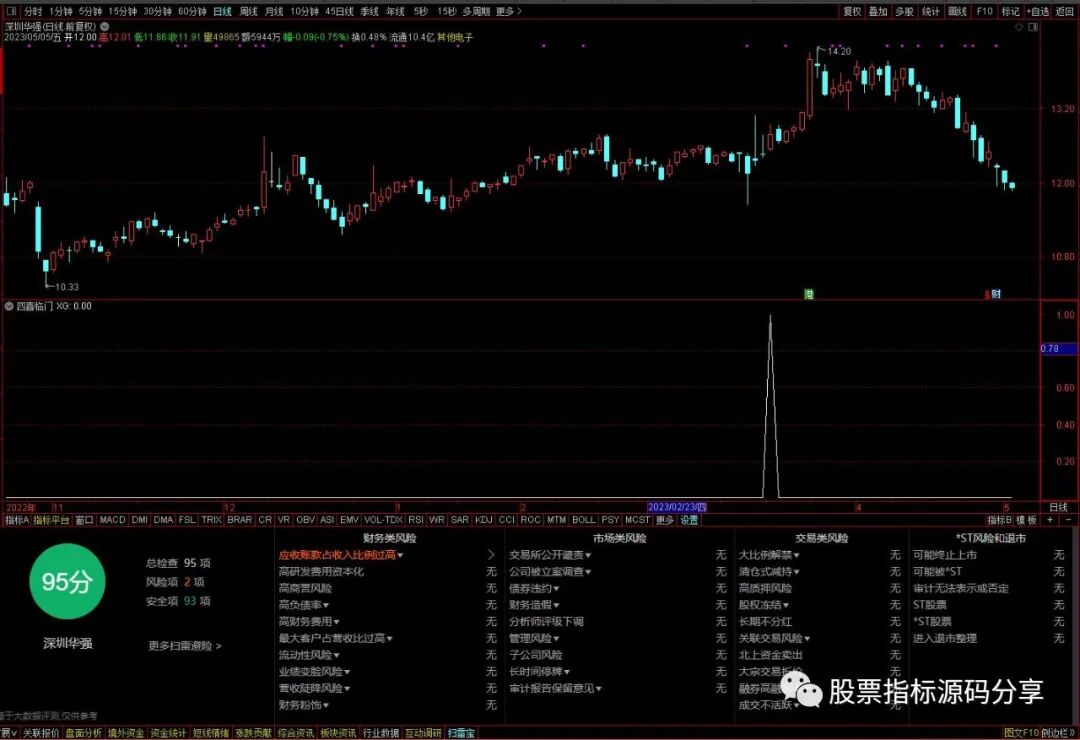The image size is (1080, 740).
Task: Switch to 30分钟 period
Action: pyautogui.click(x=157, y=12)
